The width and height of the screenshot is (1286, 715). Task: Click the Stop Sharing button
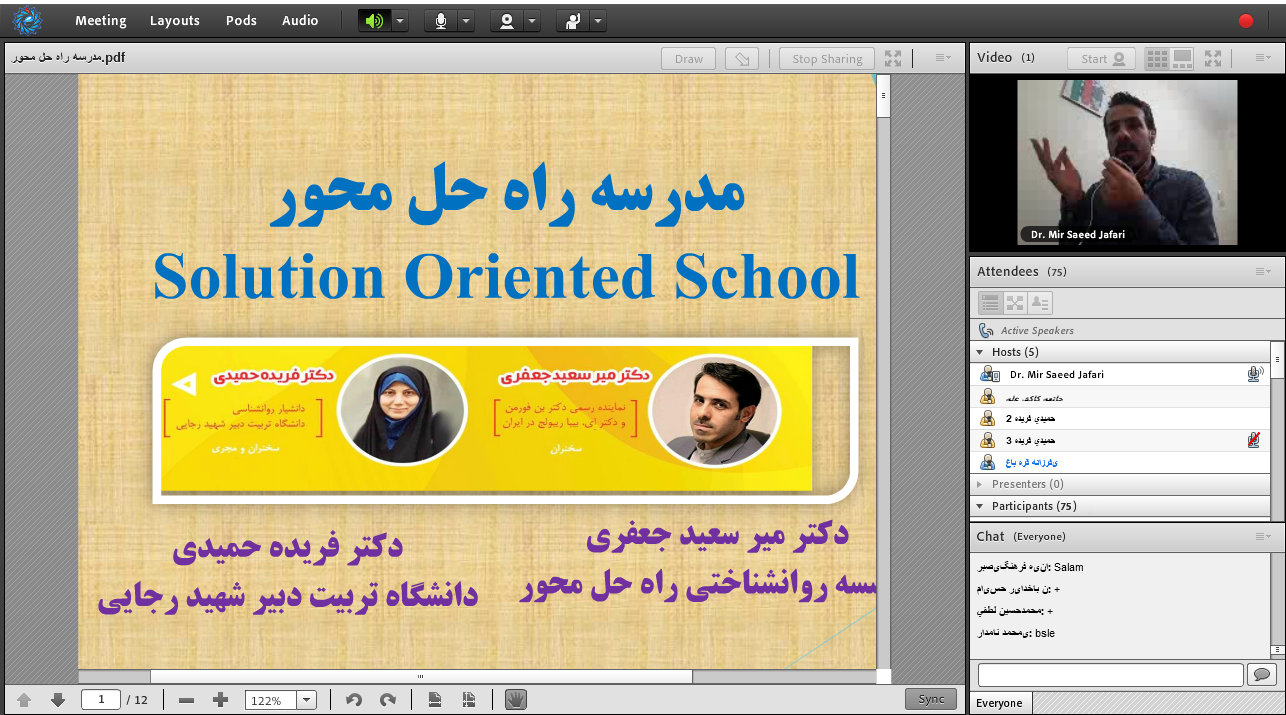pos(826,59)
